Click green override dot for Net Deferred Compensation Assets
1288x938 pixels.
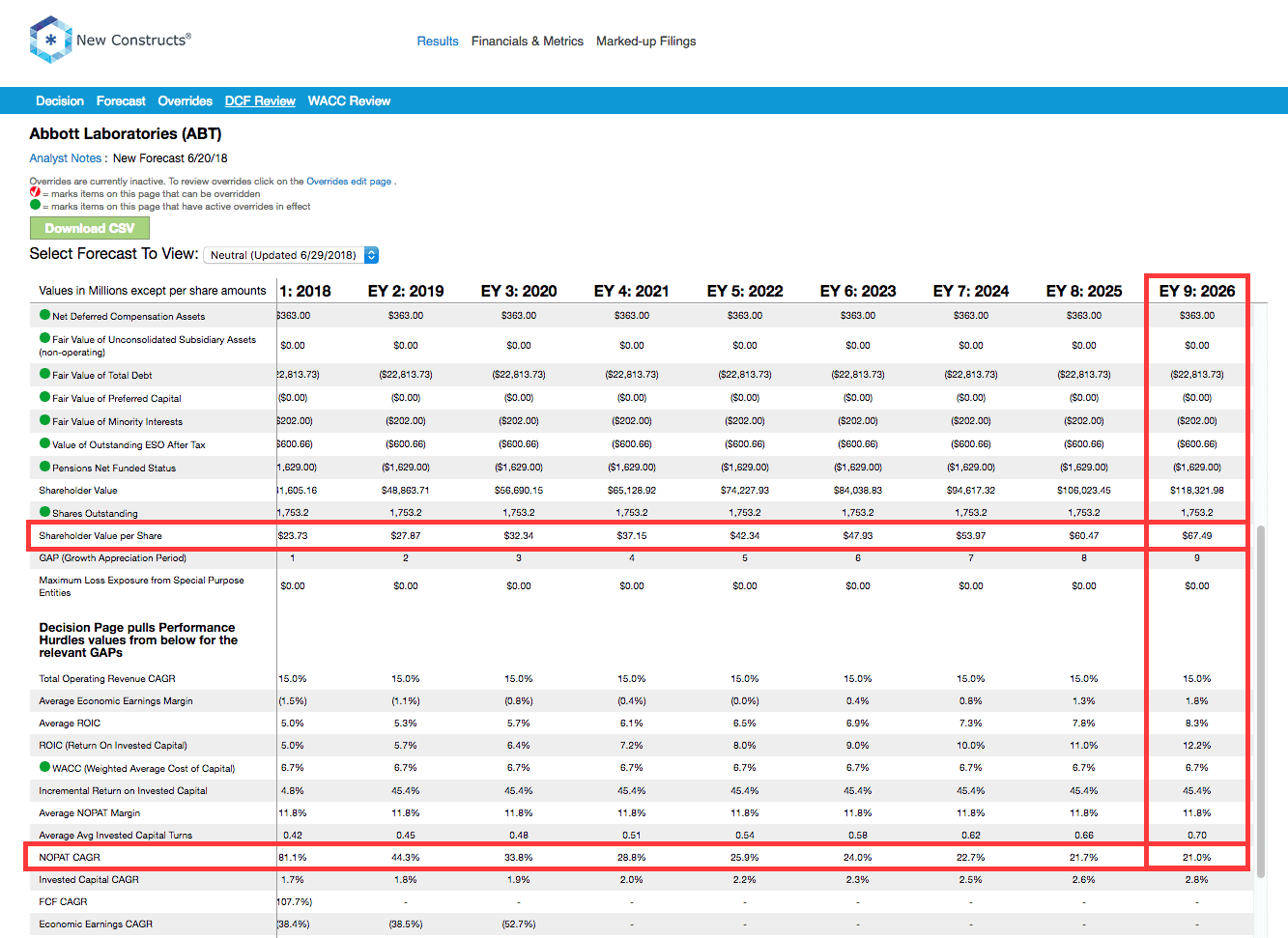click(x=44, y=315)
